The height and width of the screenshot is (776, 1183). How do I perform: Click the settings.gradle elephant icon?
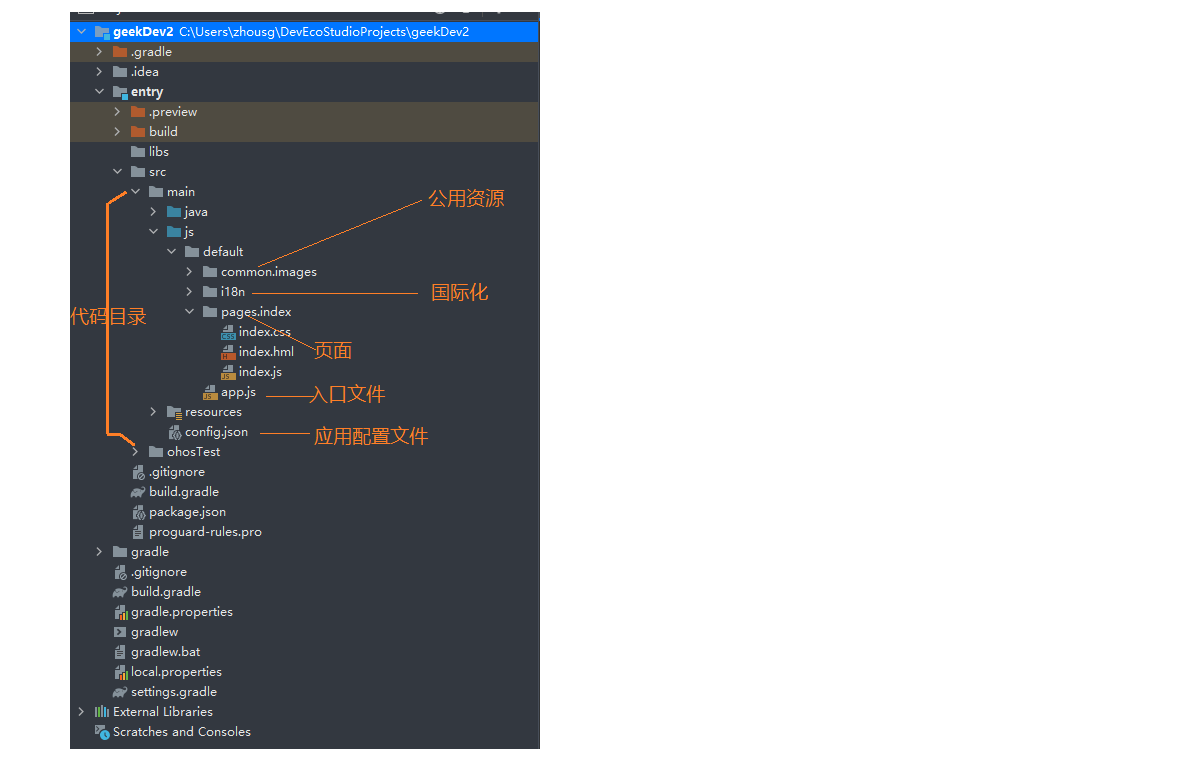tap(120, 692)
